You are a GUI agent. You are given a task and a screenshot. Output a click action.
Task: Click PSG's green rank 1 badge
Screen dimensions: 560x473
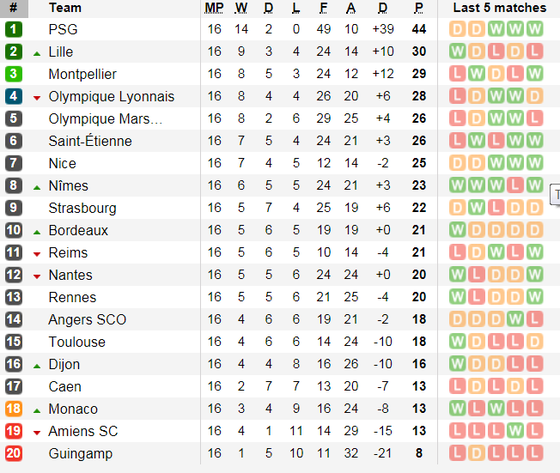coord(14,29)
